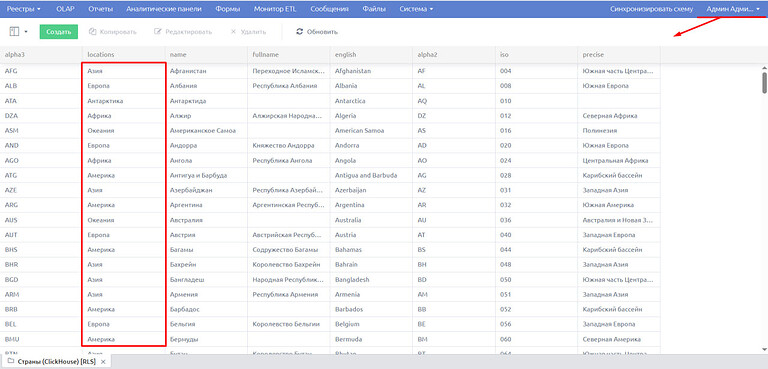
Task: Click the green Создать button
Action: [59, 31]
